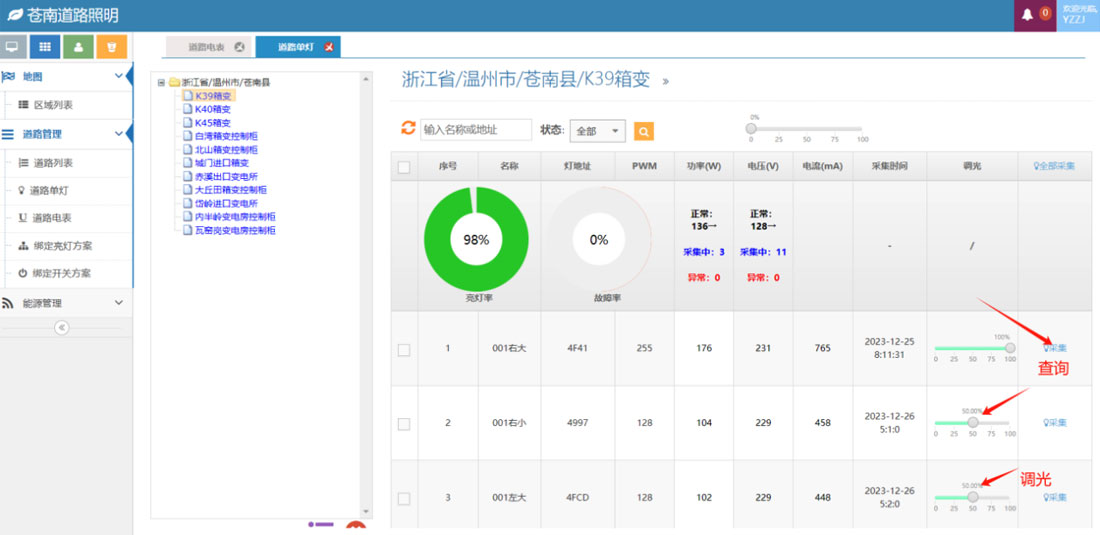Click the blue grid shortcut icon
This screenshot has height=535, width=1100.
click(x=45, y=46)
